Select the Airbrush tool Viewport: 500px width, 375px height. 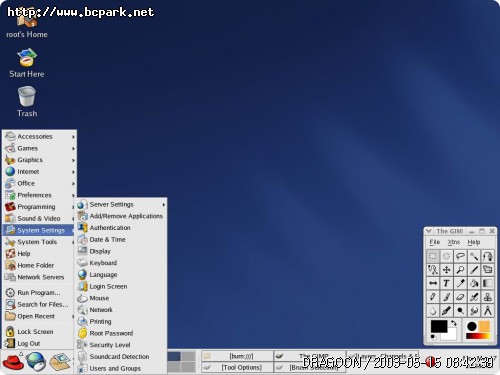point(474,297)
